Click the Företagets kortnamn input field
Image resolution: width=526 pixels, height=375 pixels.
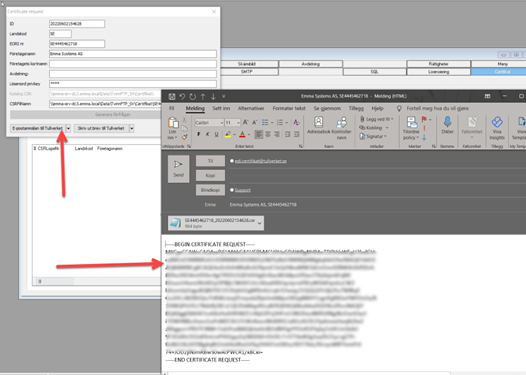(x=133, y=64)
